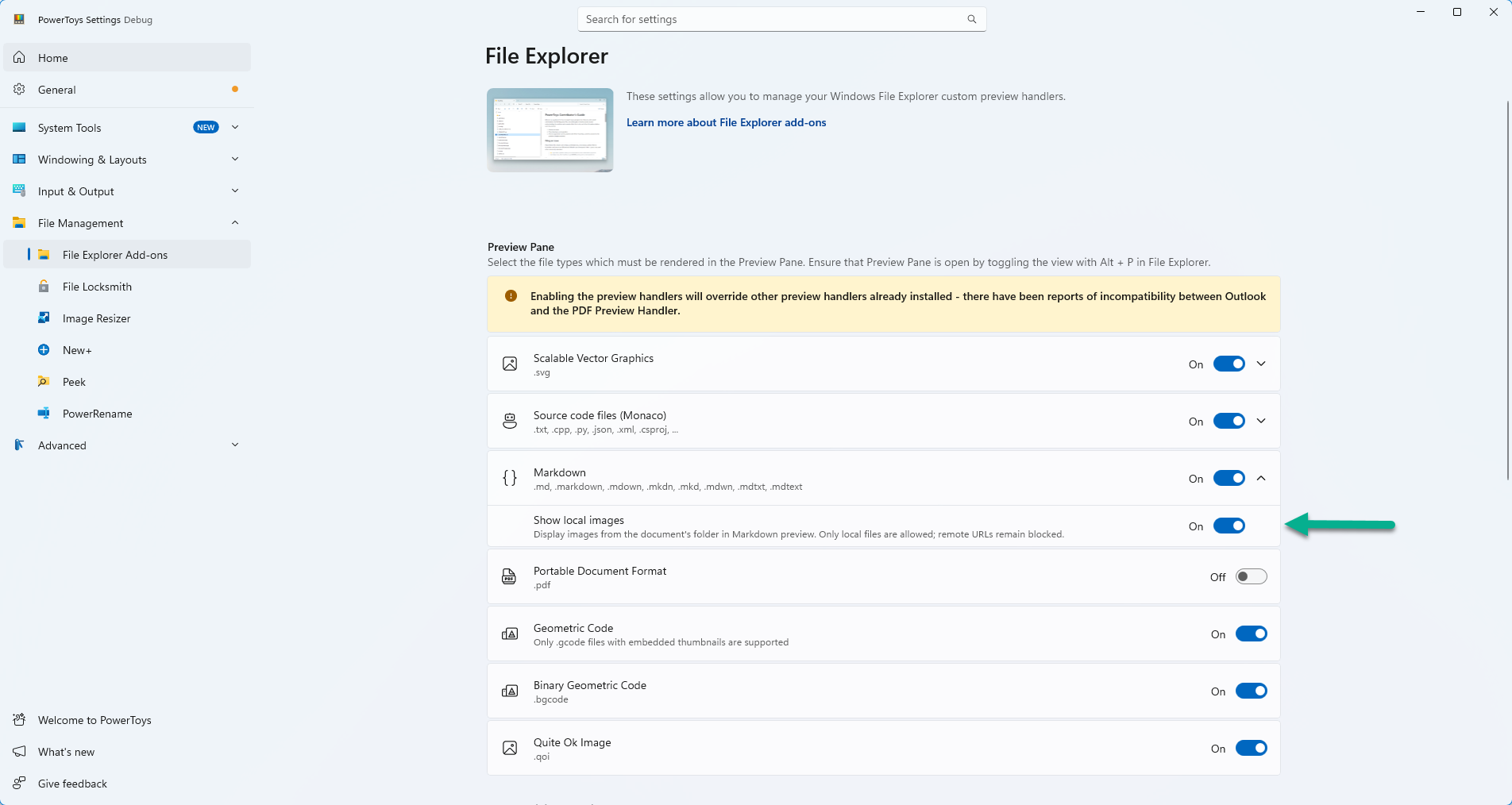The image size is (1512, 805).
Task: Expand Scalable Vector Graphics options chevron
Action: click(x=1261, y=364)
